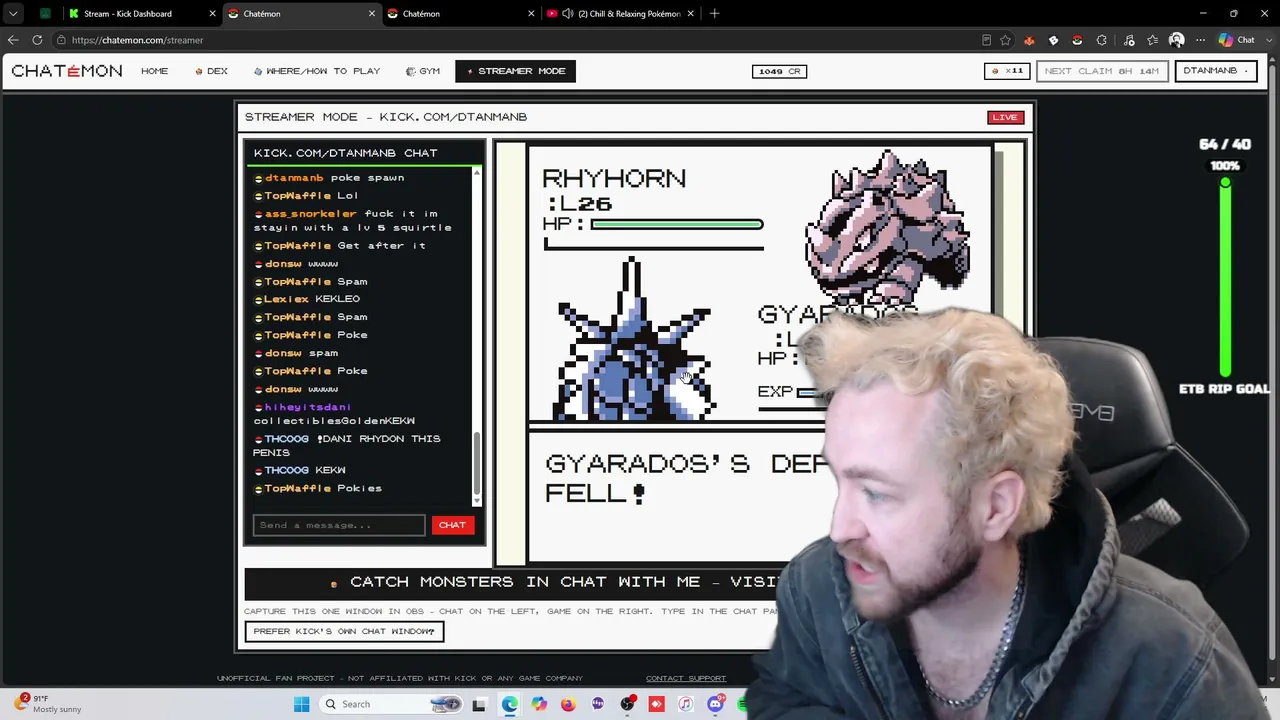Open the media control music icon
Image resolution: width=1280 pixels, height=720 pixels.
point(1129,40)
